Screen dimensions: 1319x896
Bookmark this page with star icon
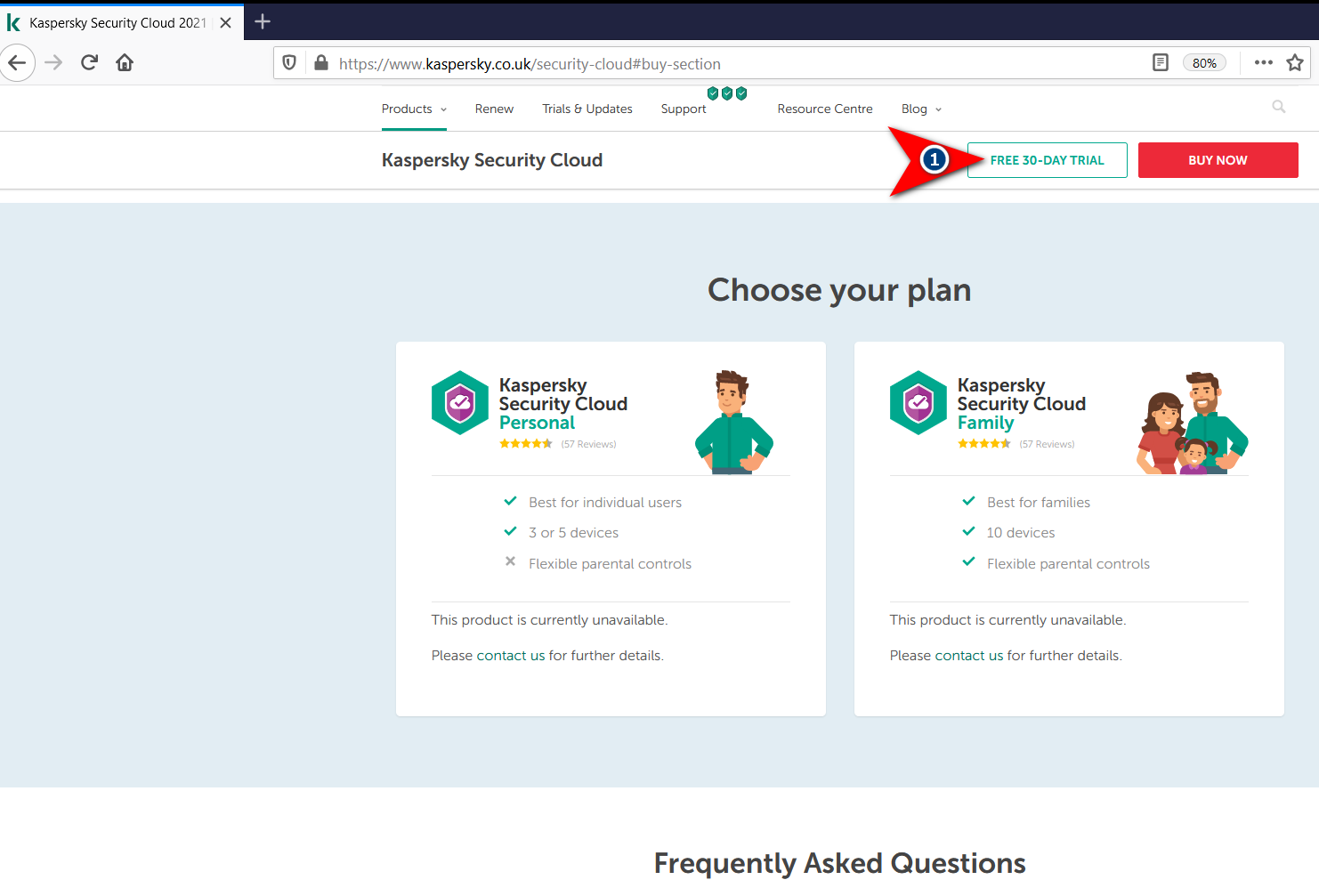pyautogui.click(x=1295, y=62)
